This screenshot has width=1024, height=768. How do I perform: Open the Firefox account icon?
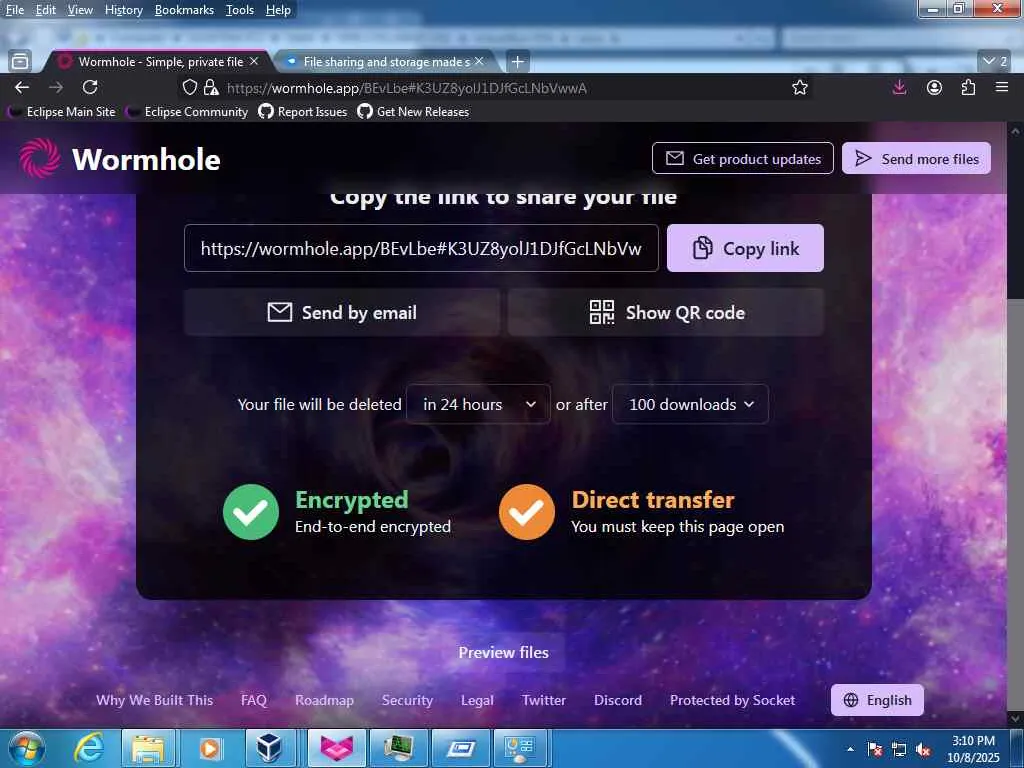click(x=935, y=88)
